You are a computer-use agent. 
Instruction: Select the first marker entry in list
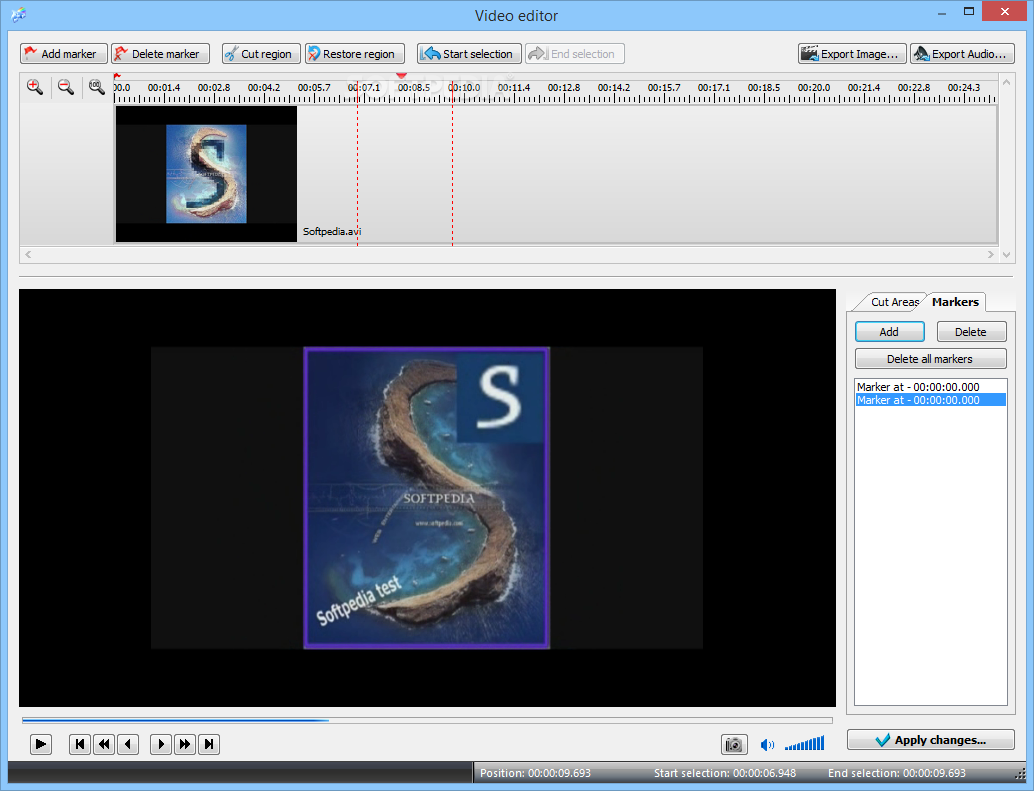pos(930,387)
